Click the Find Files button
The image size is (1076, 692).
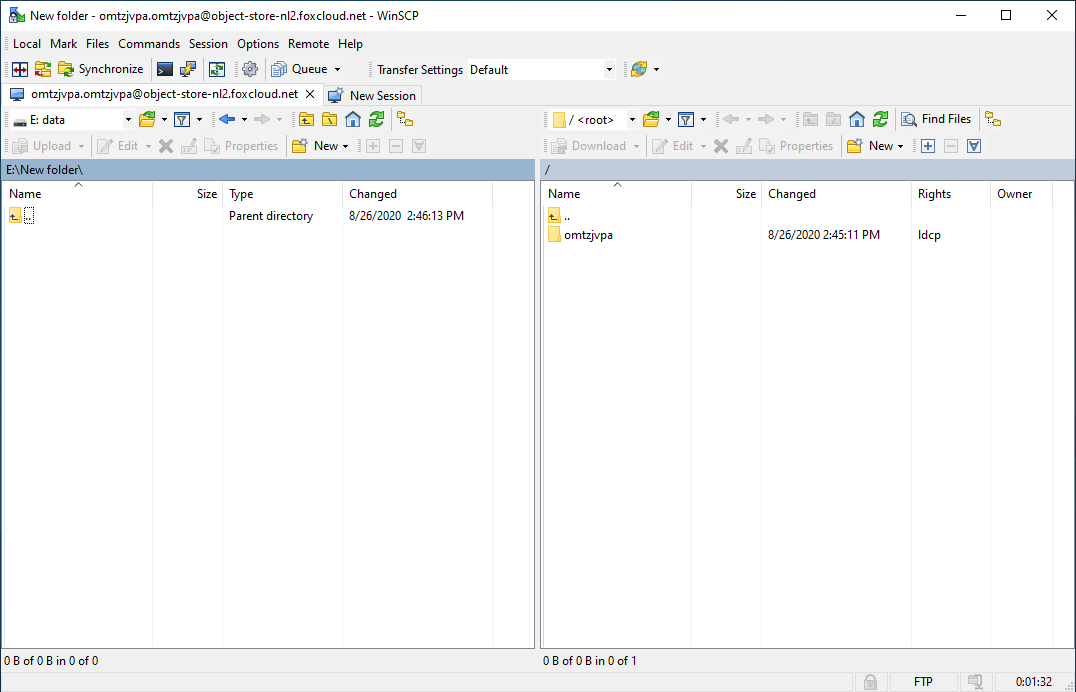click(x=936, y=119)
